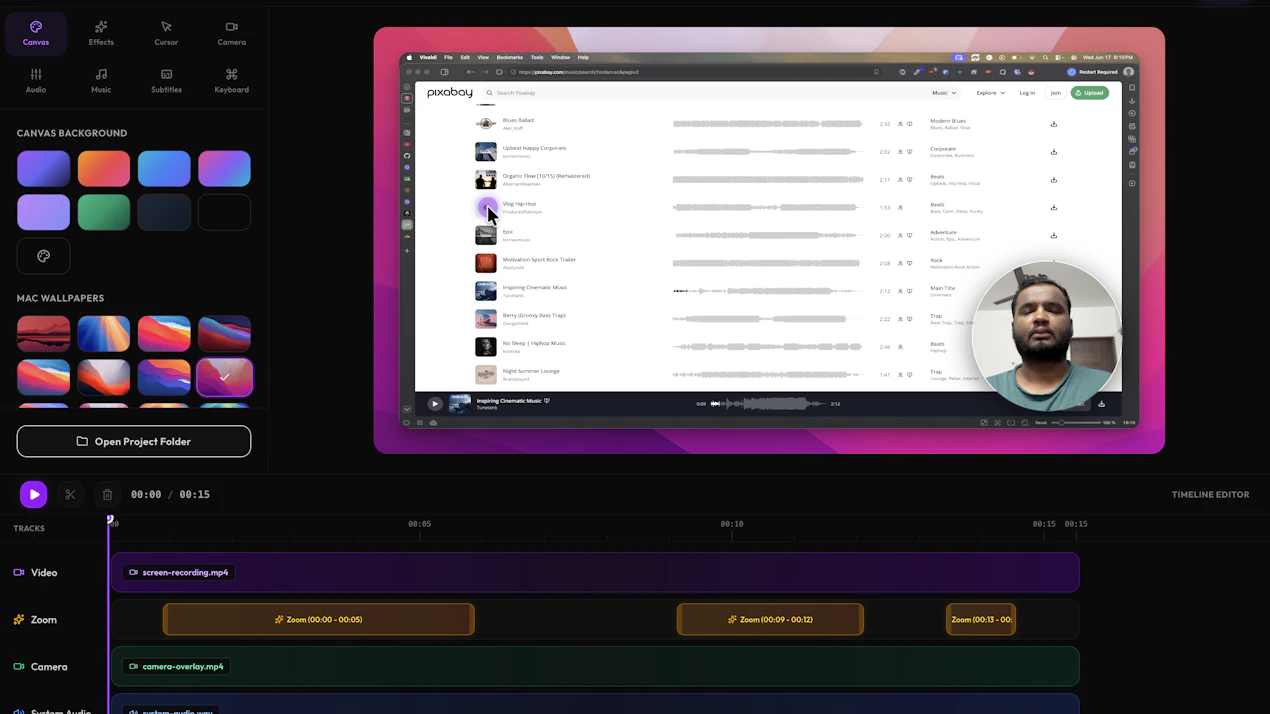Viewport: 1270px width, 714px height.
Task: Select the purple-blue gradient background swatch
Action: click(44, 169)
